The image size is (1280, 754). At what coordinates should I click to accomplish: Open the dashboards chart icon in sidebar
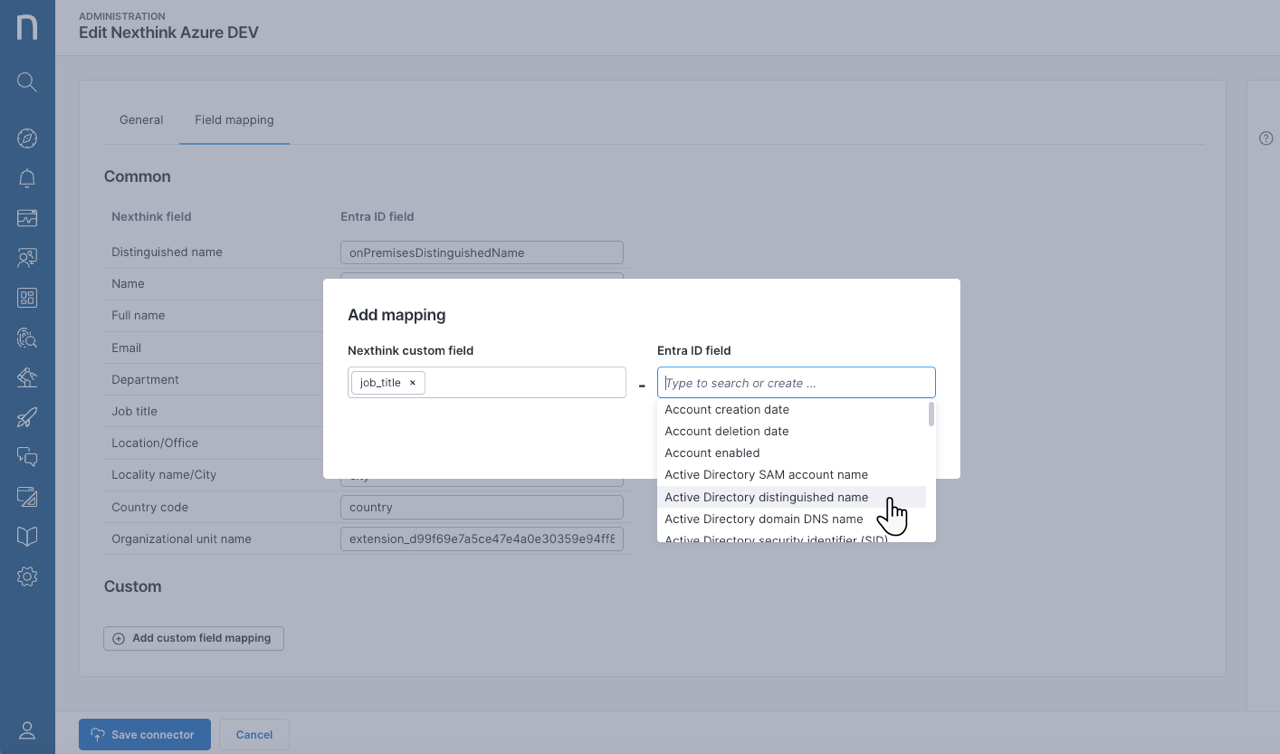[x=27, y=217]
